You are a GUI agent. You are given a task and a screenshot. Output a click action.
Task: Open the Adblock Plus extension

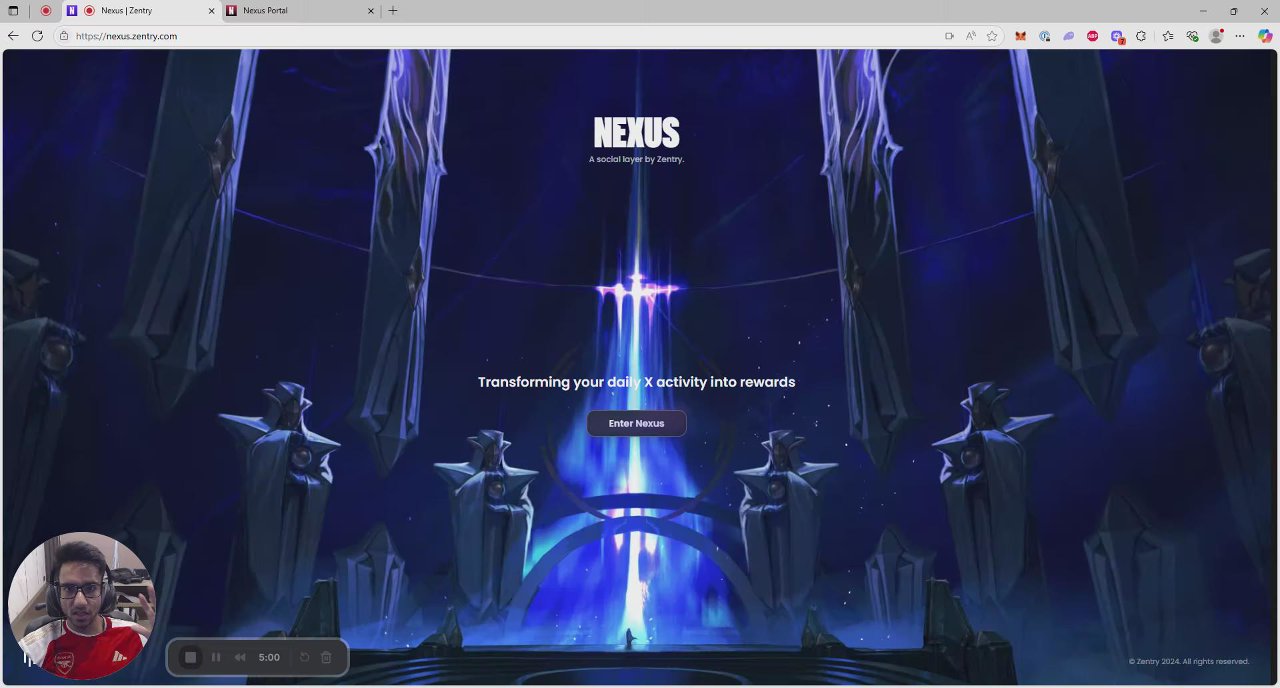[1092, 36]
